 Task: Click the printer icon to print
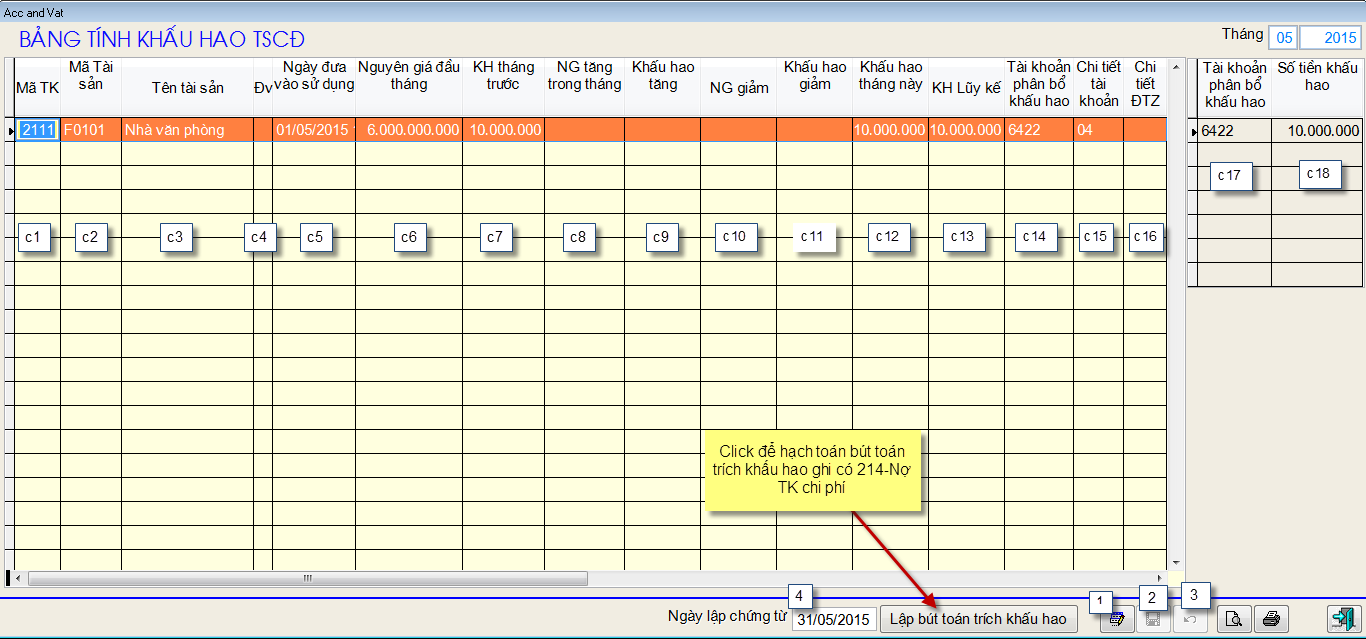click(x=1271, y=619)
